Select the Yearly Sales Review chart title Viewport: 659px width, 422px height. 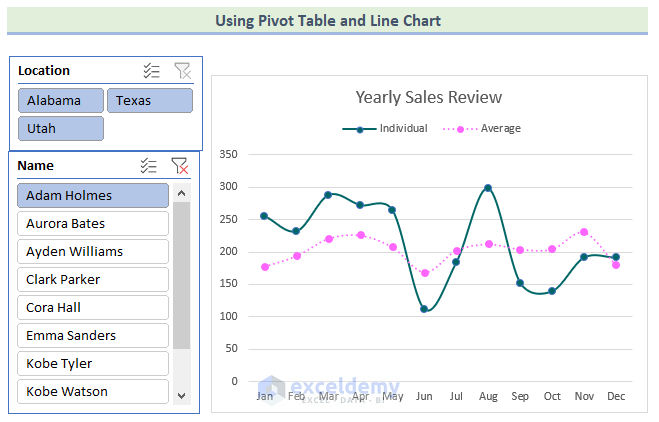click(429, 97)
